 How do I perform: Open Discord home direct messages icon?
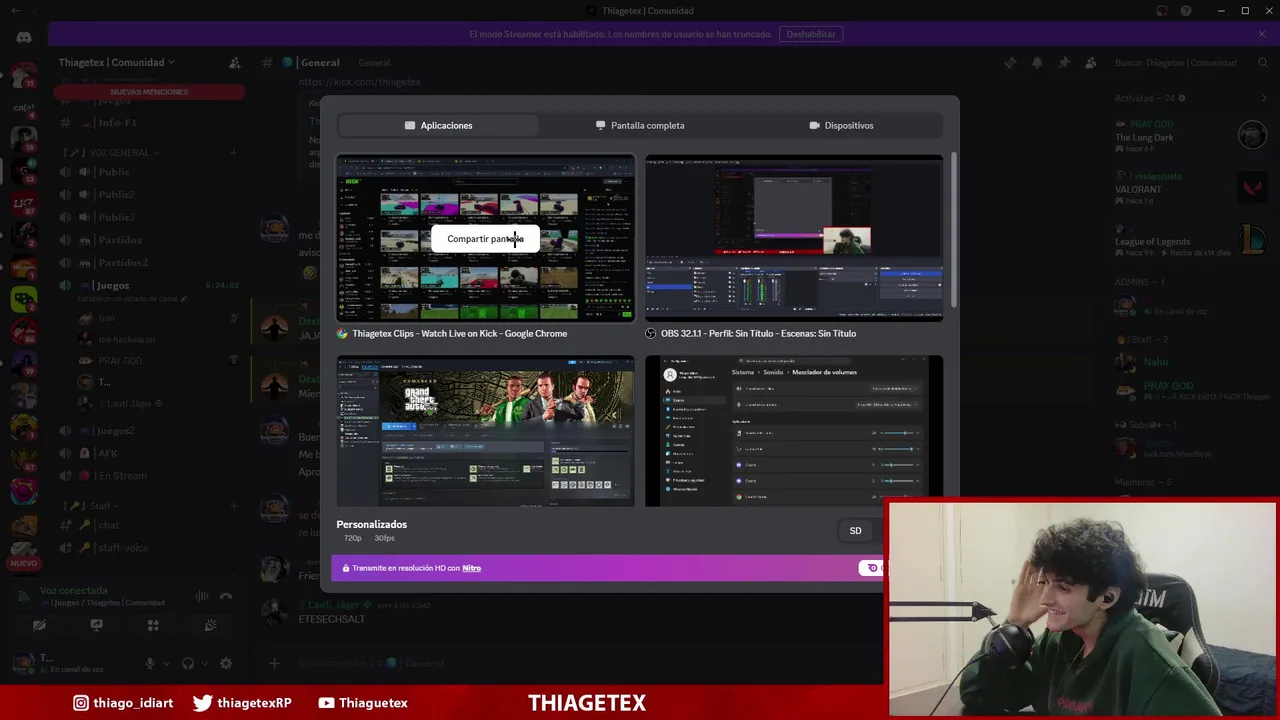click(24, 37)
